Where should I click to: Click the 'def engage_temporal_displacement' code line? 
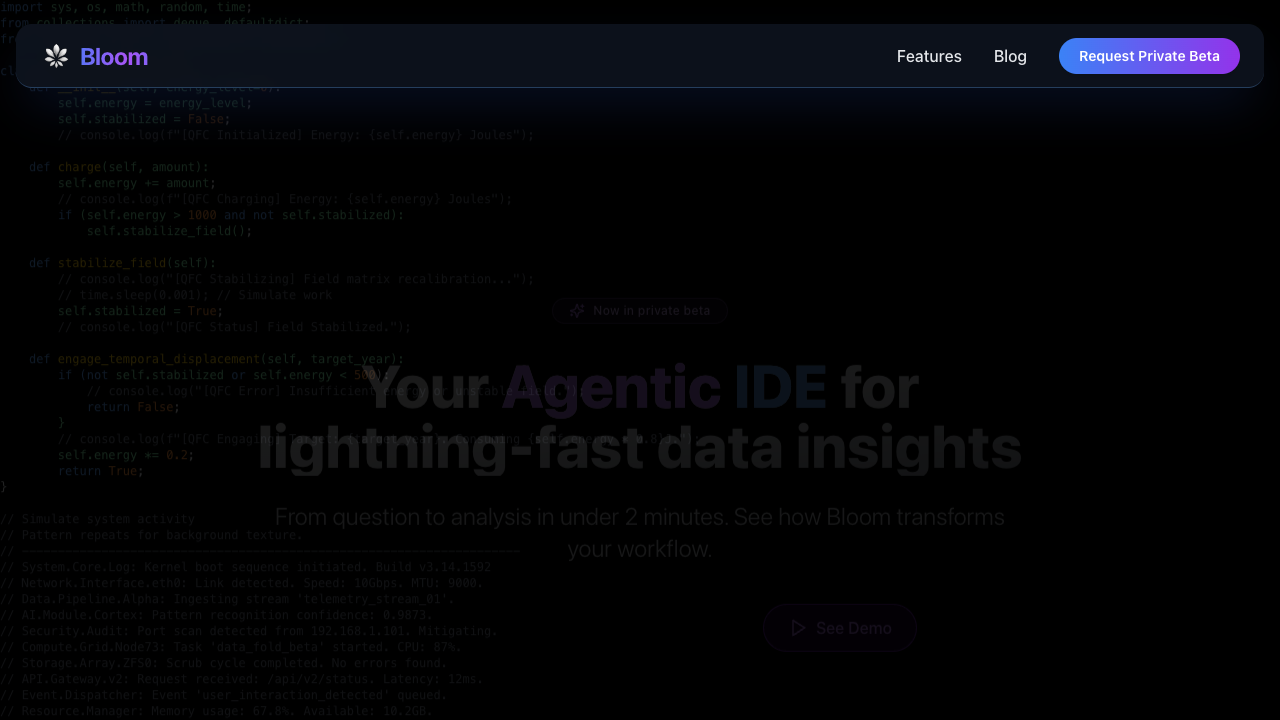(217, 359)
